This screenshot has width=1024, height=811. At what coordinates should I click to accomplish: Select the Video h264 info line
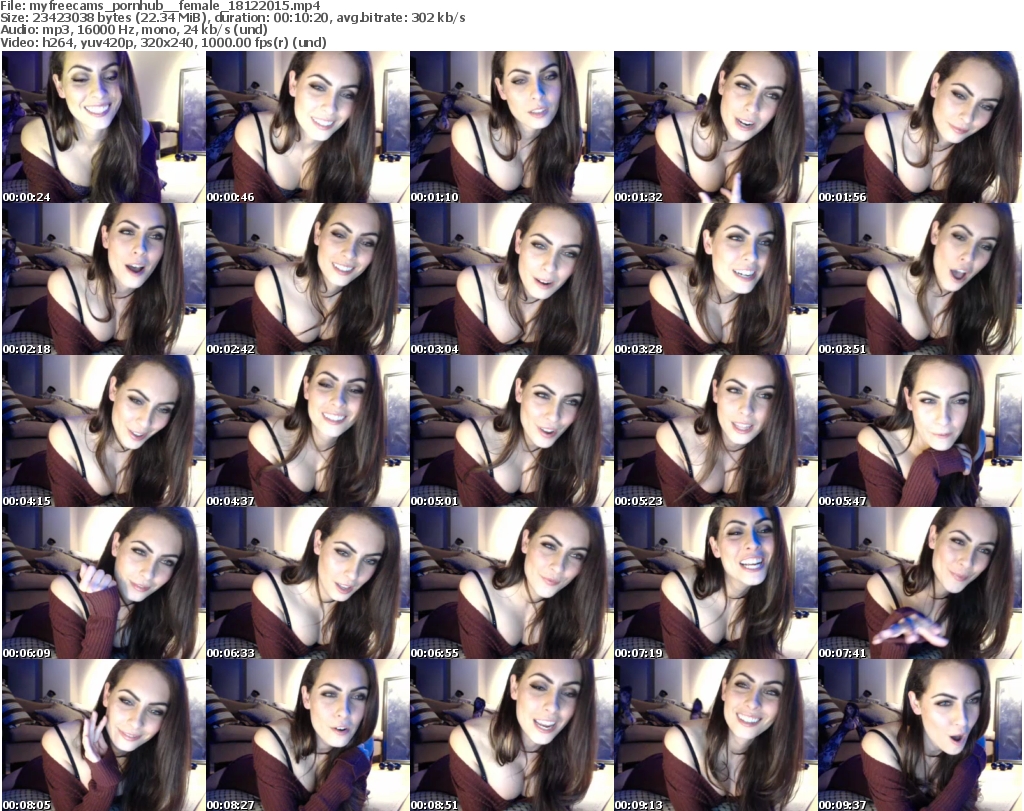pyautogui.click(x=163, y=42)
